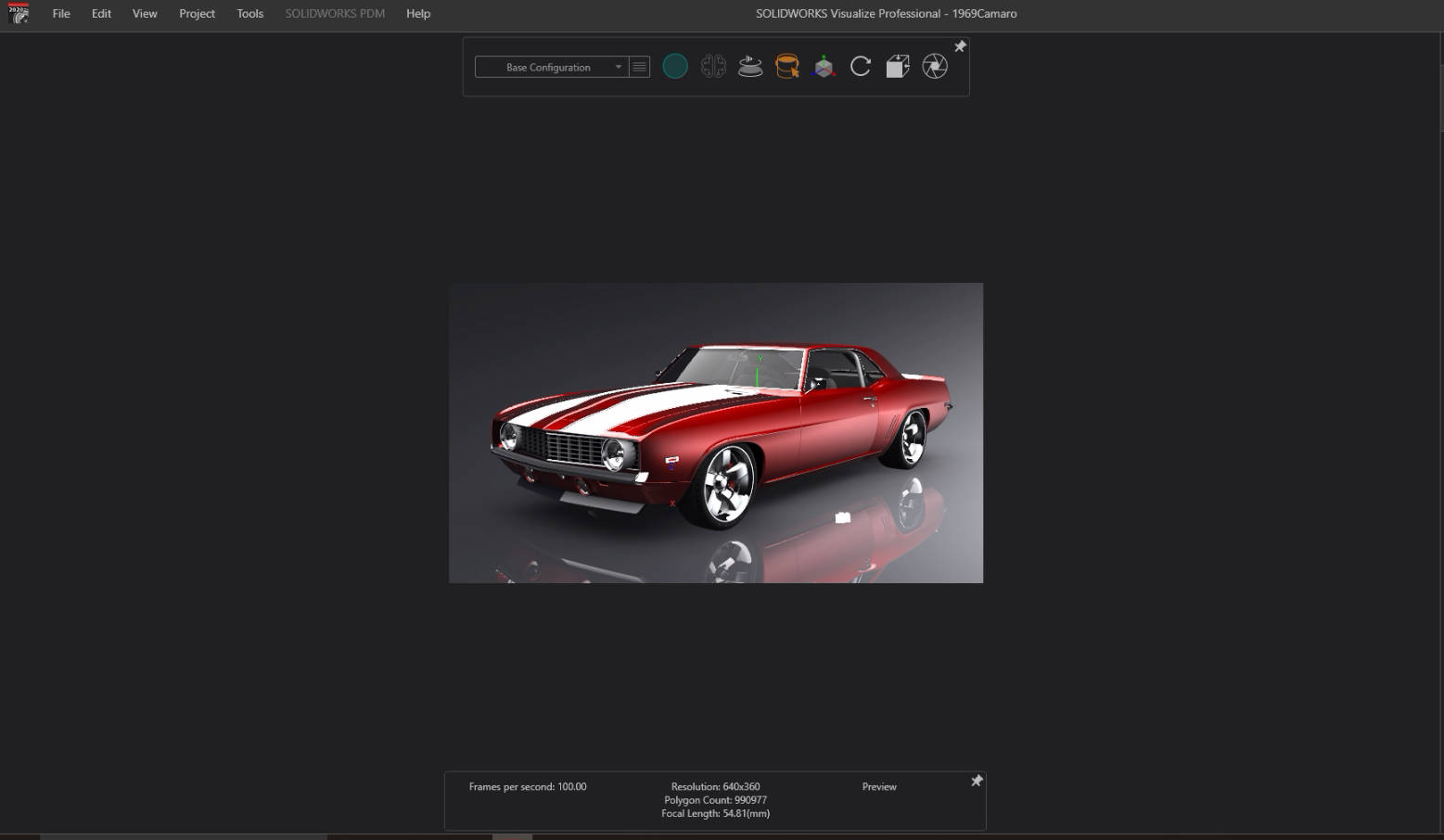Screen dimensions: 1444x840
Task: Click the teal circle render mode button
Action: click(675, 67)
